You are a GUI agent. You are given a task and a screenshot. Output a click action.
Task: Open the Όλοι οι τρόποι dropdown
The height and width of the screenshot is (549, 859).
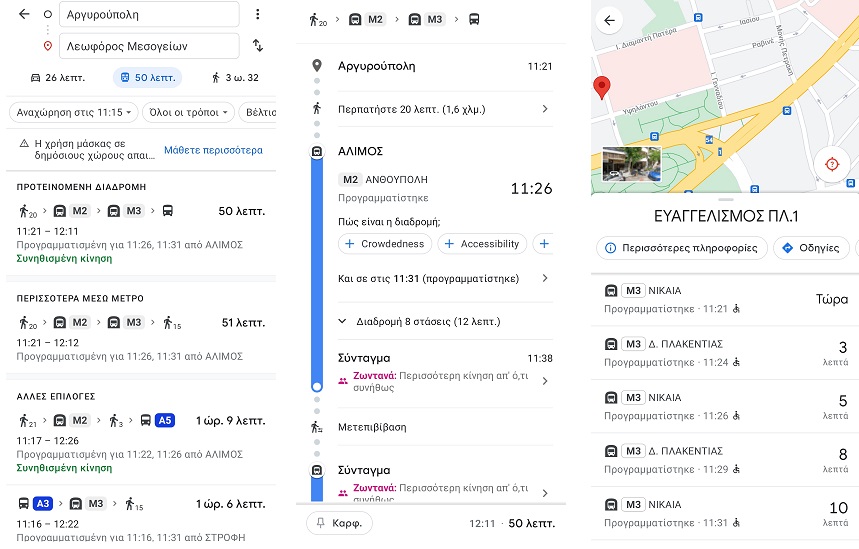(x=188, y=112)
